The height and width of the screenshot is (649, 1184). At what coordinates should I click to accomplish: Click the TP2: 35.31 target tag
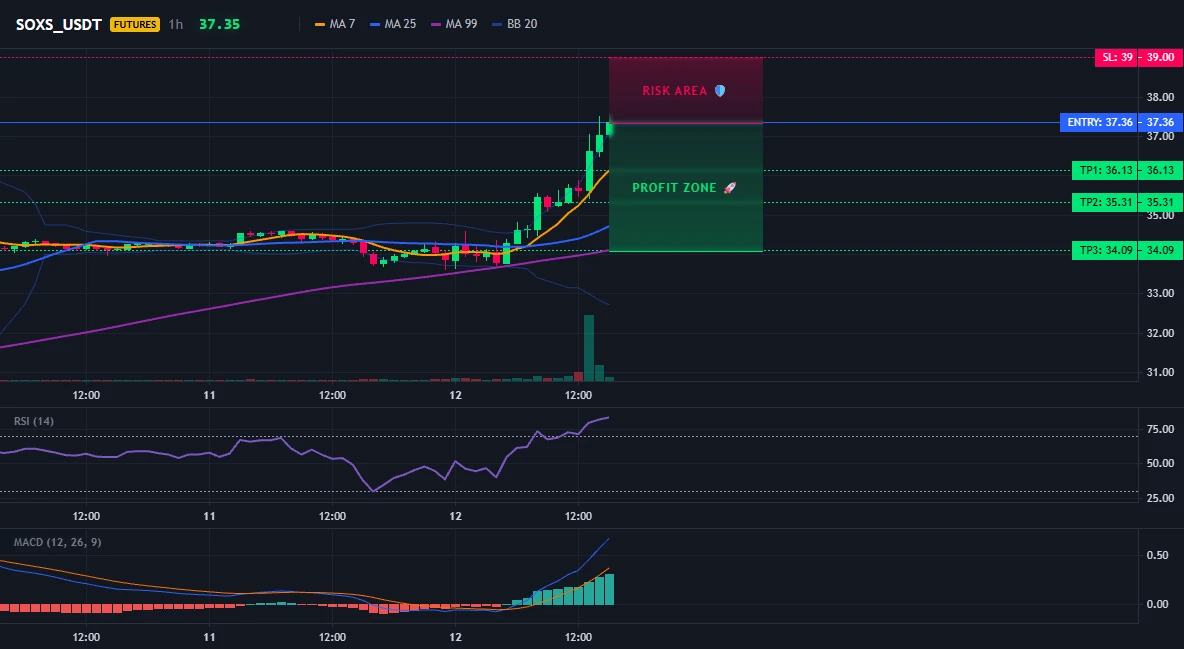[1105, 202]
